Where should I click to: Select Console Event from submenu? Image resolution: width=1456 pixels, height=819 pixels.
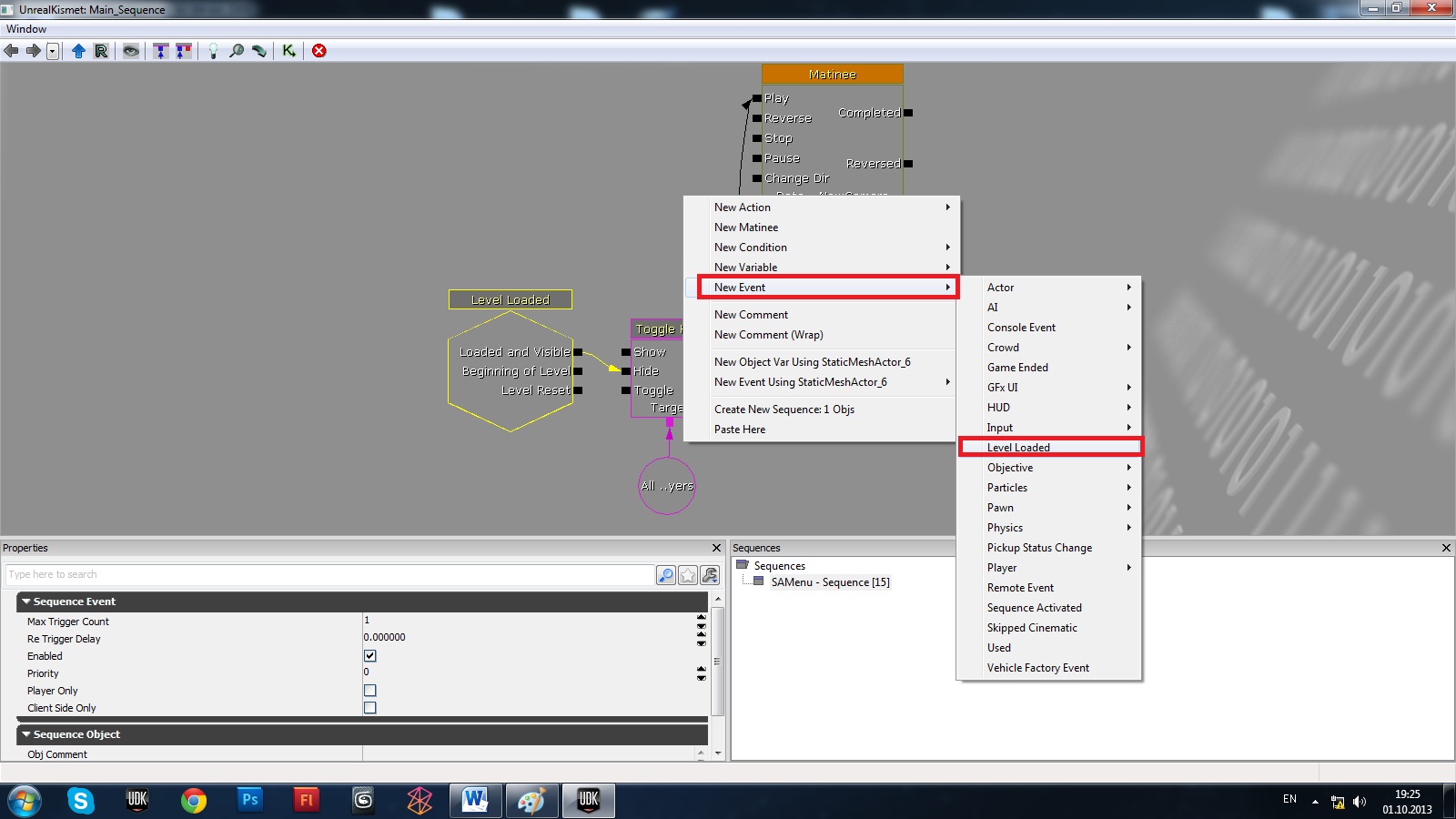1049,328
